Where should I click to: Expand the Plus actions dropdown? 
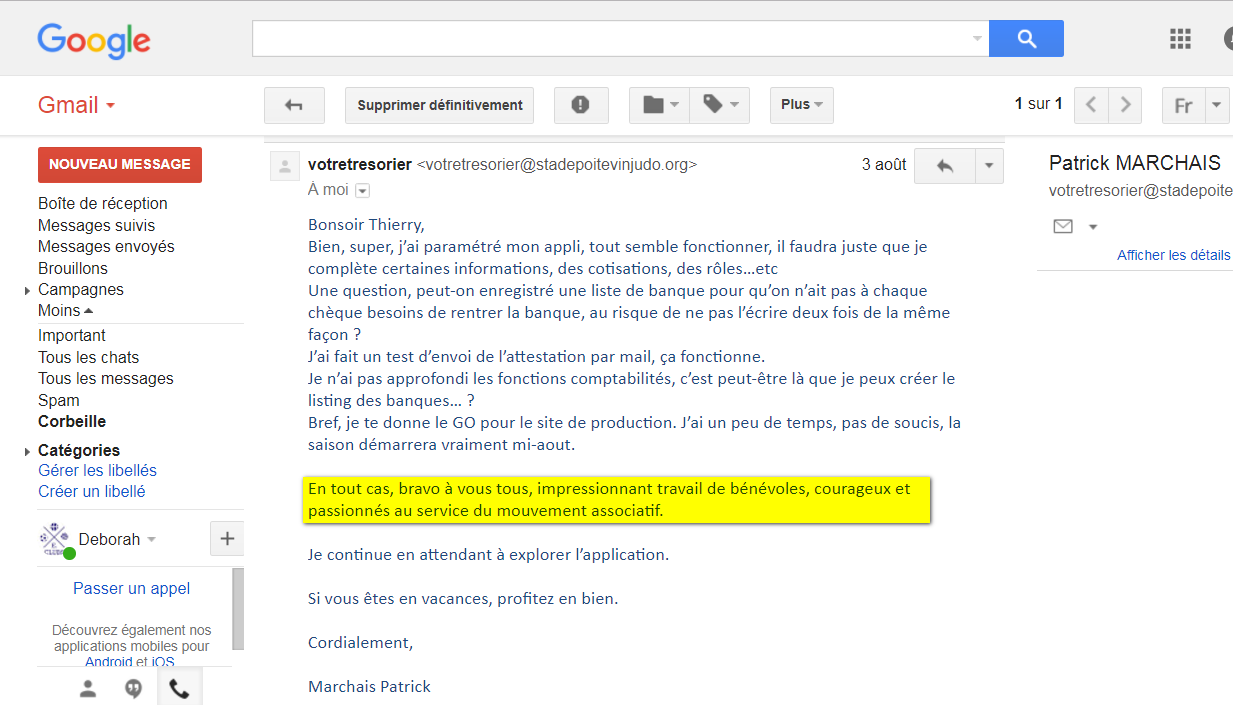point(802,105)
